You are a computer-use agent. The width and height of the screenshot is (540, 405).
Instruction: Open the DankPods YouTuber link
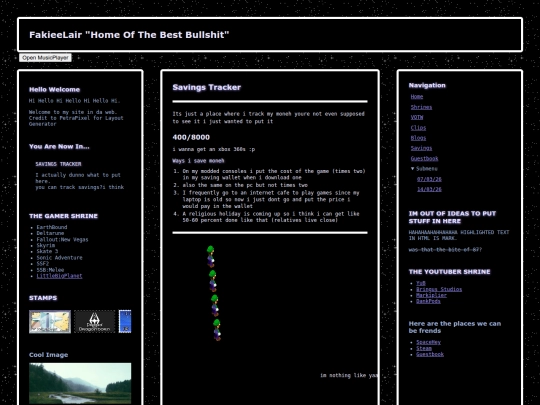point(428,301)
